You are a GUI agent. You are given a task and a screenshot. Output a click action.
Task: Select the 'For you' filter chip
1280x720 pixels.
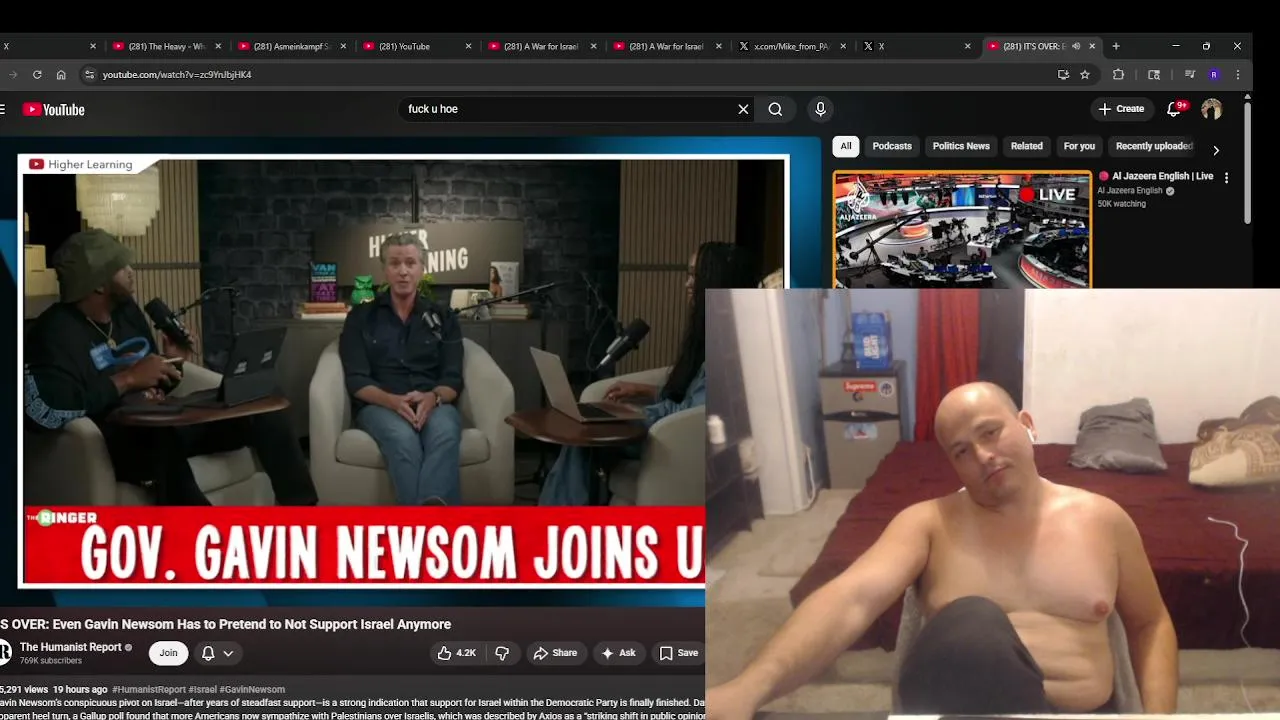pos(1079,146)
